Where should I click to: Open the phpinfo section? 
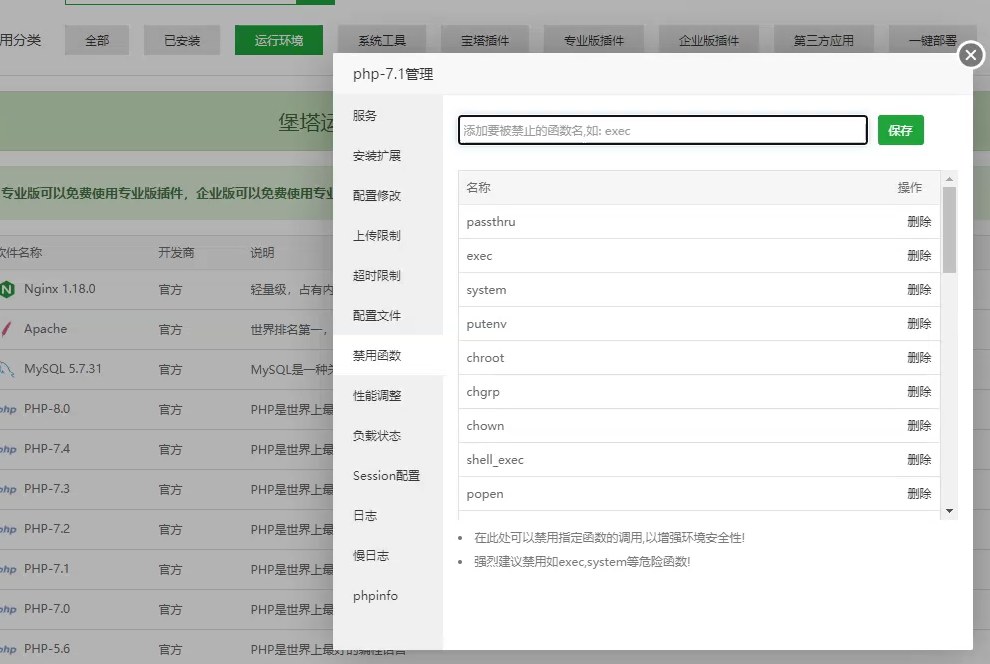388,595
